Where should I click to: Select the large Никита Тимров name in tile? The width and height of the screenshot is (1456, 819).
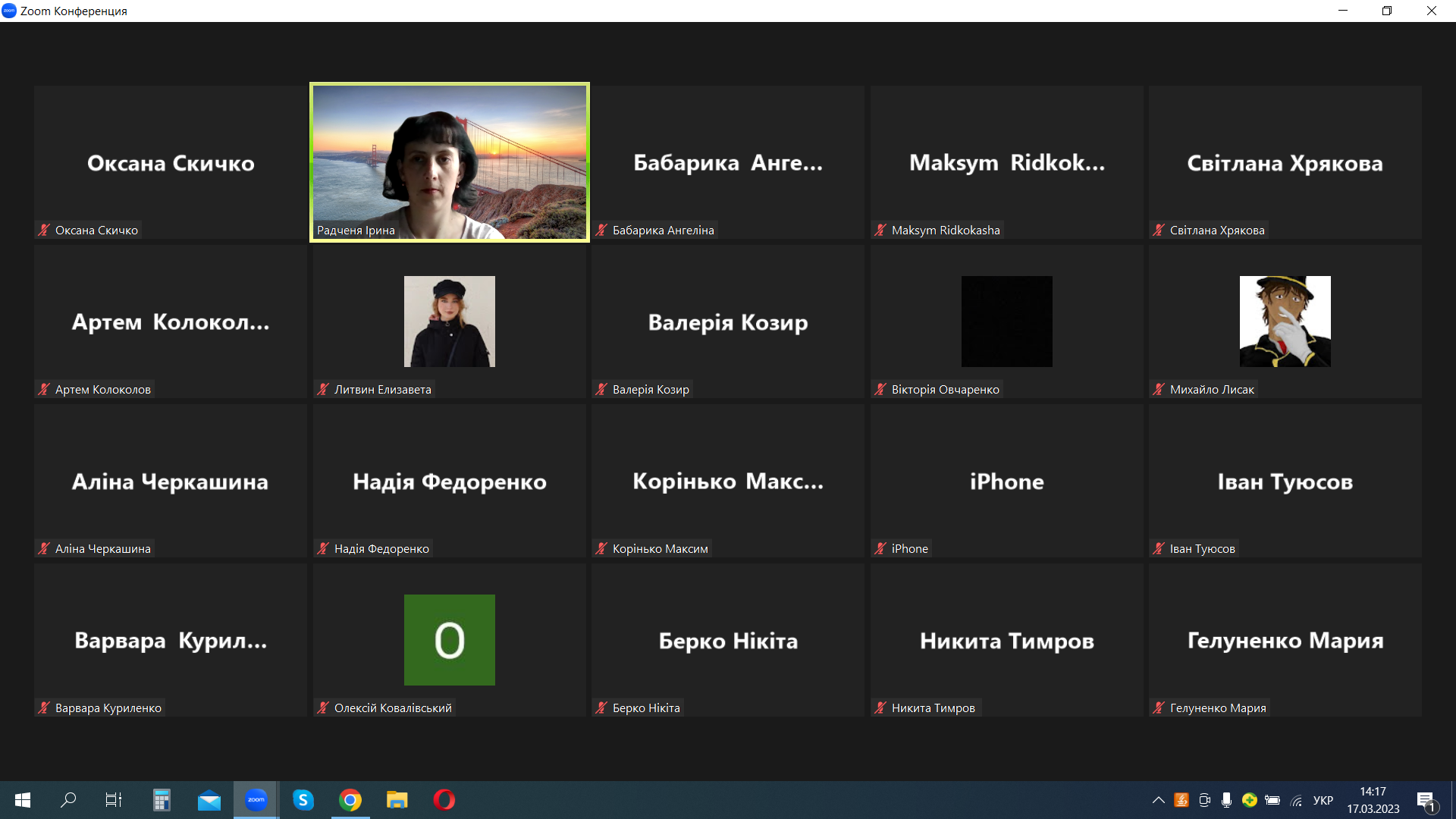[x=1007, y=641]
